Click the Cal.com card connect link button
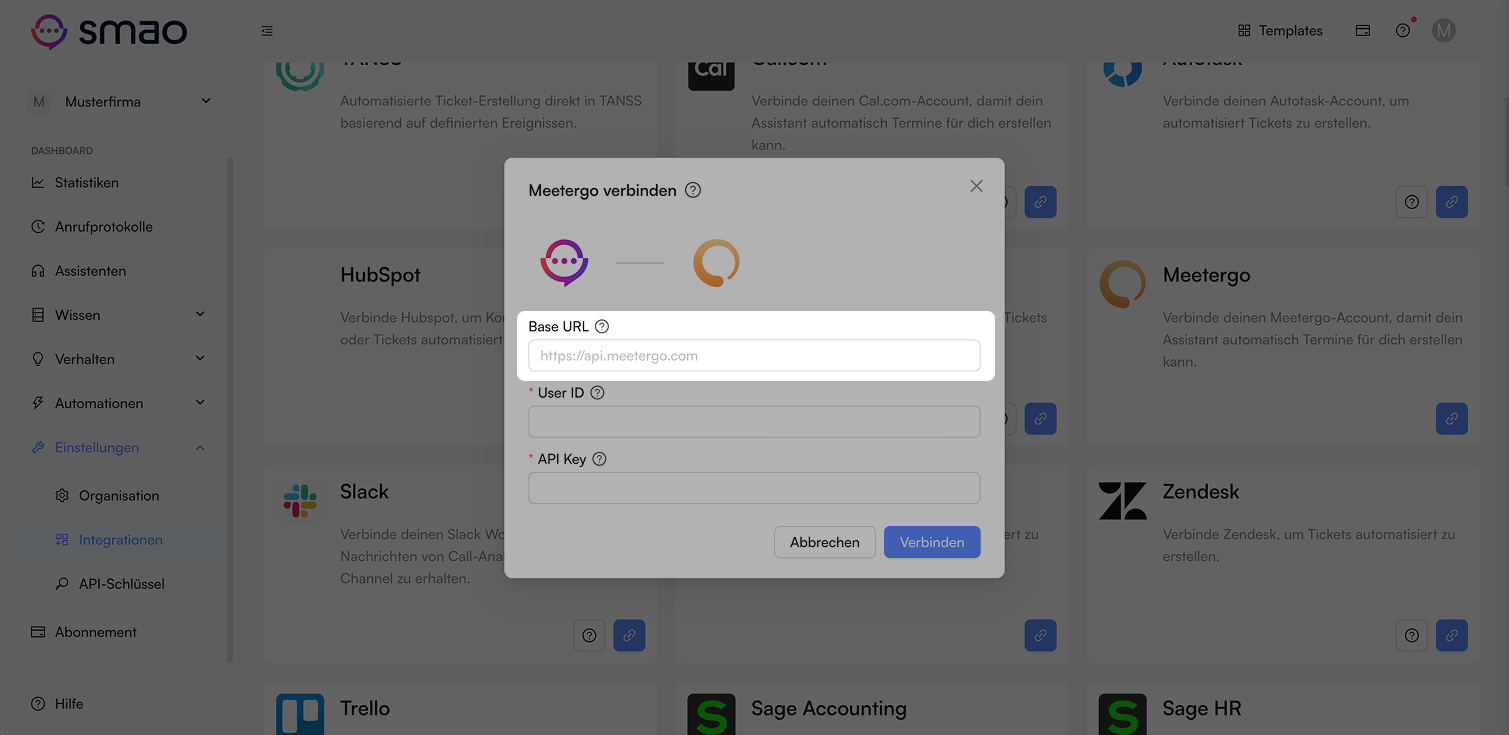1509x735 pixels. coord(1040,202)
